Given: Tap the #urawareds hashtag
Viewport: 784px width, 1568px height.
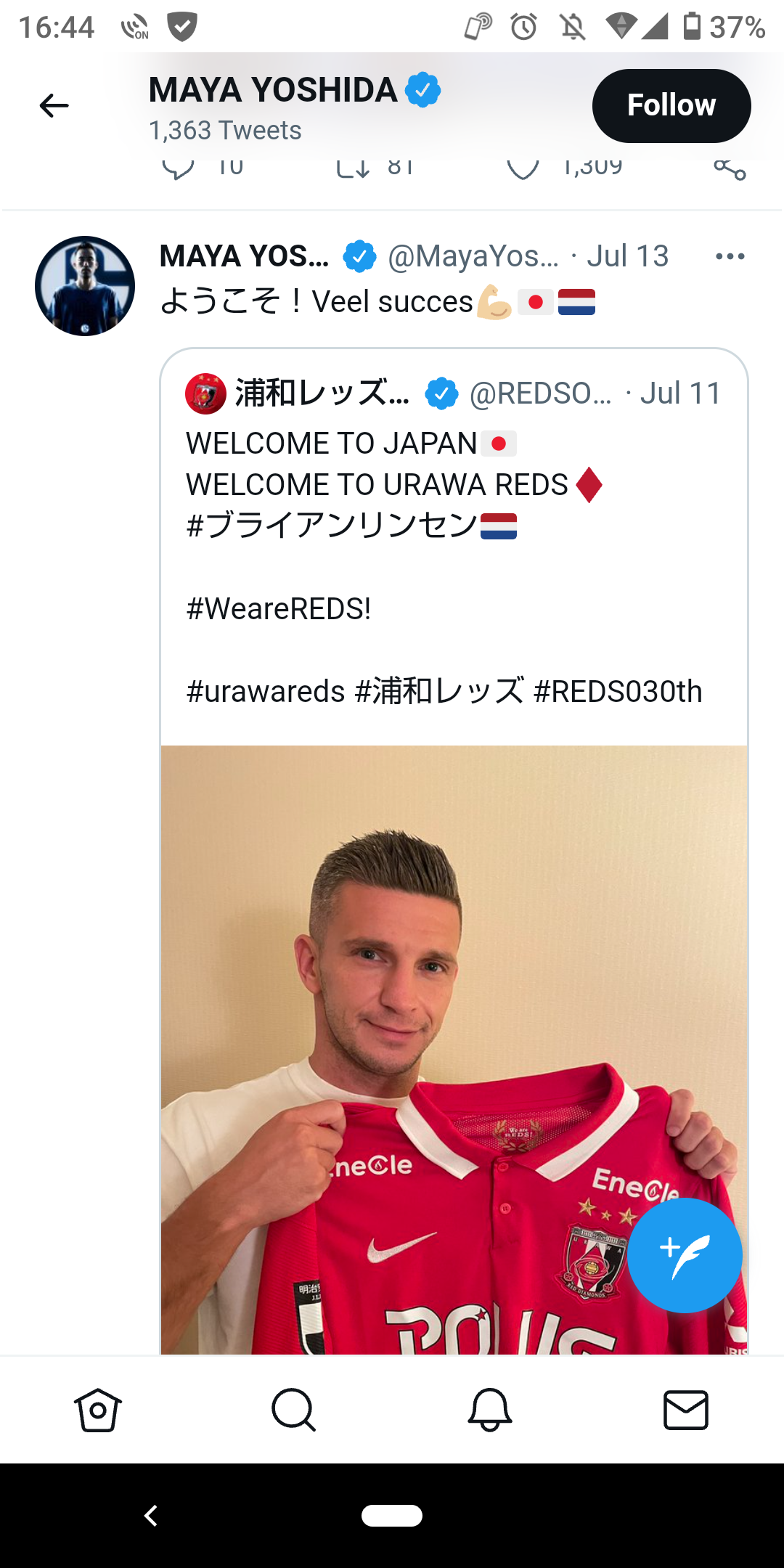Looking at the screenshot, I should pos(266,692).
